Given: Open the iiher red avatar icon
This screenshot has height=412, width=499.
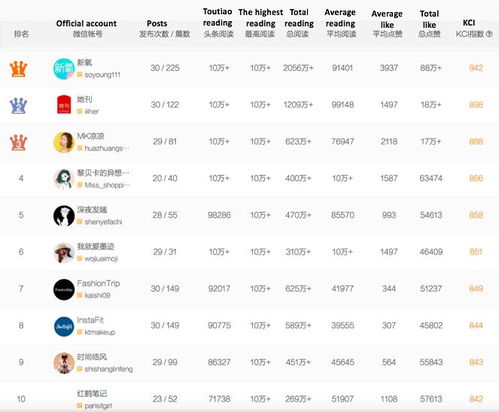Looking at the screenshot, I should 64,105.
